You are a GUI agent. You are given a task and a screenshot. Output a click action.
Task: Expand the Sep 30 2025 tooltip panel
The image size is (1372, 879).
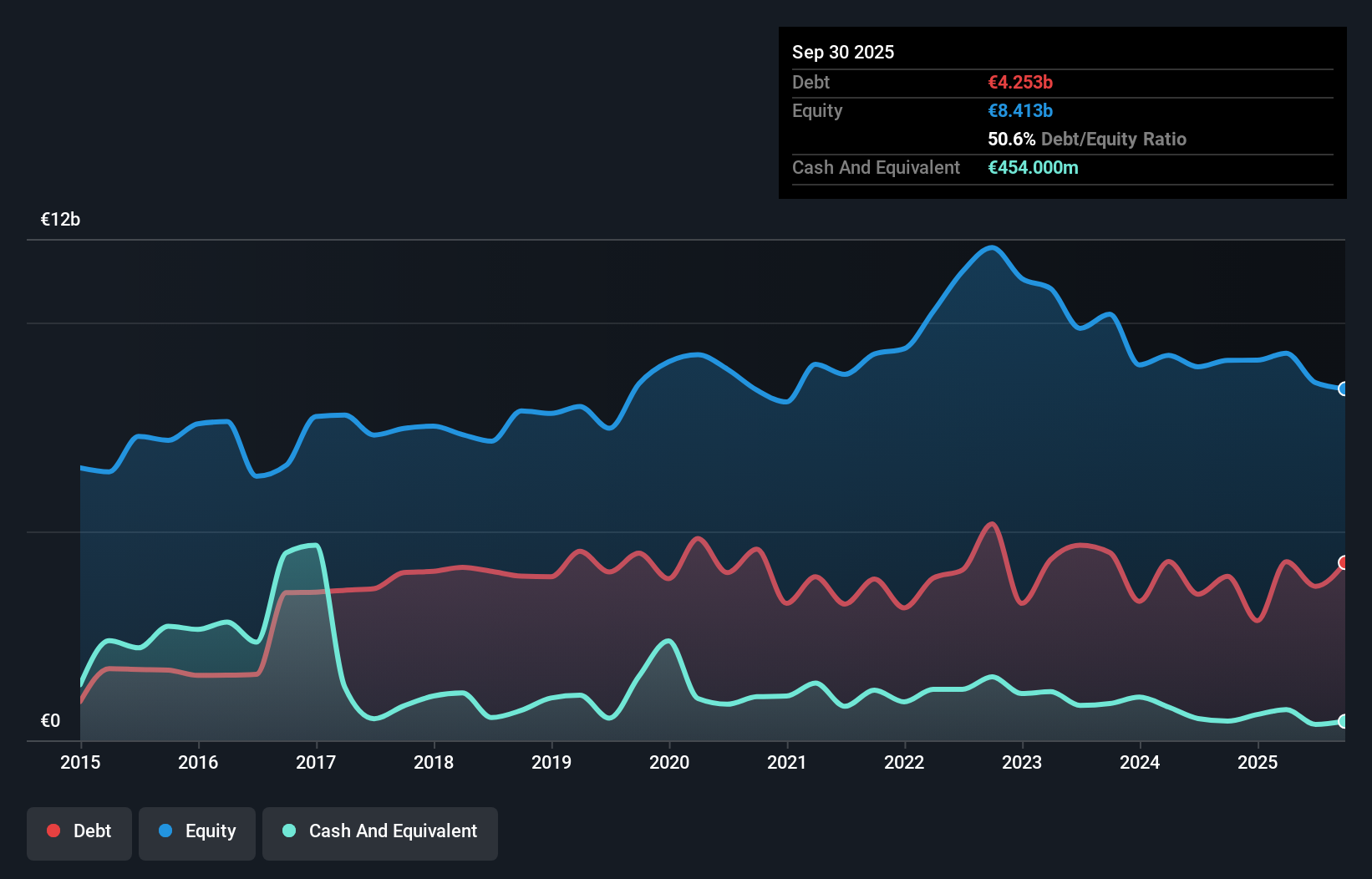pos(843,52)
